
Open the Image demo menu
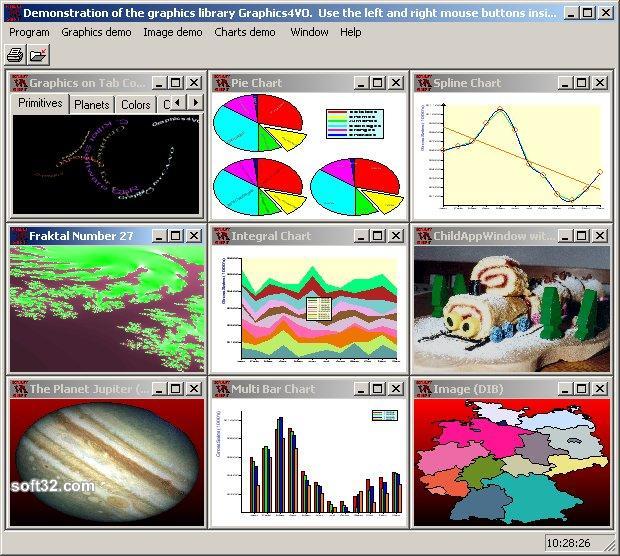[173, 32]
